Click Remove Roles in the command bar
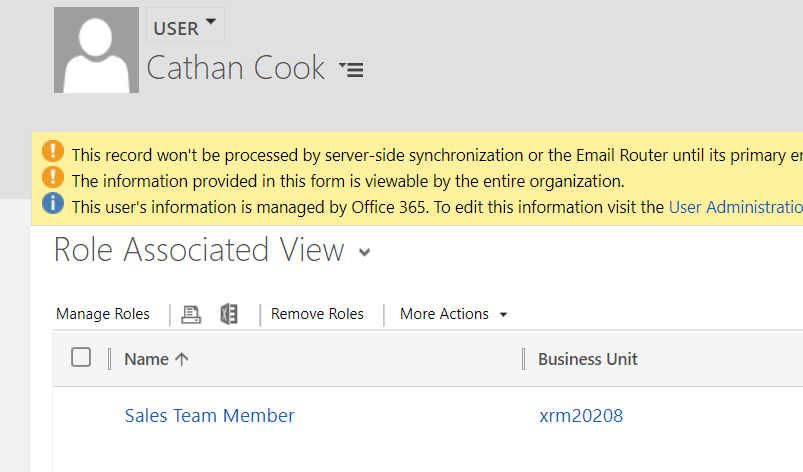 pyautogui.click(x=317, y=314)
